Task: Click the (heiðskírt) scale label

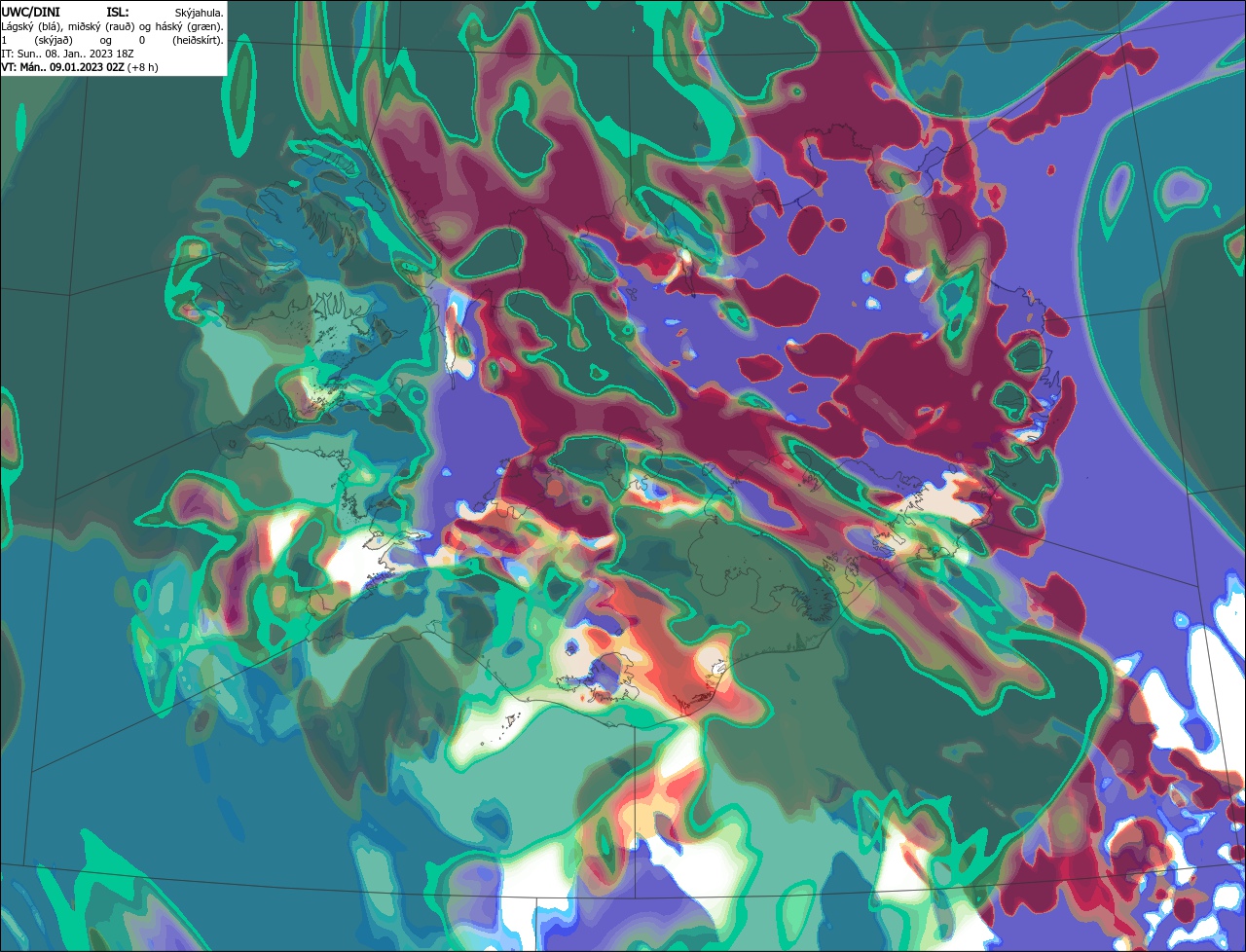Action: [196, 40]
